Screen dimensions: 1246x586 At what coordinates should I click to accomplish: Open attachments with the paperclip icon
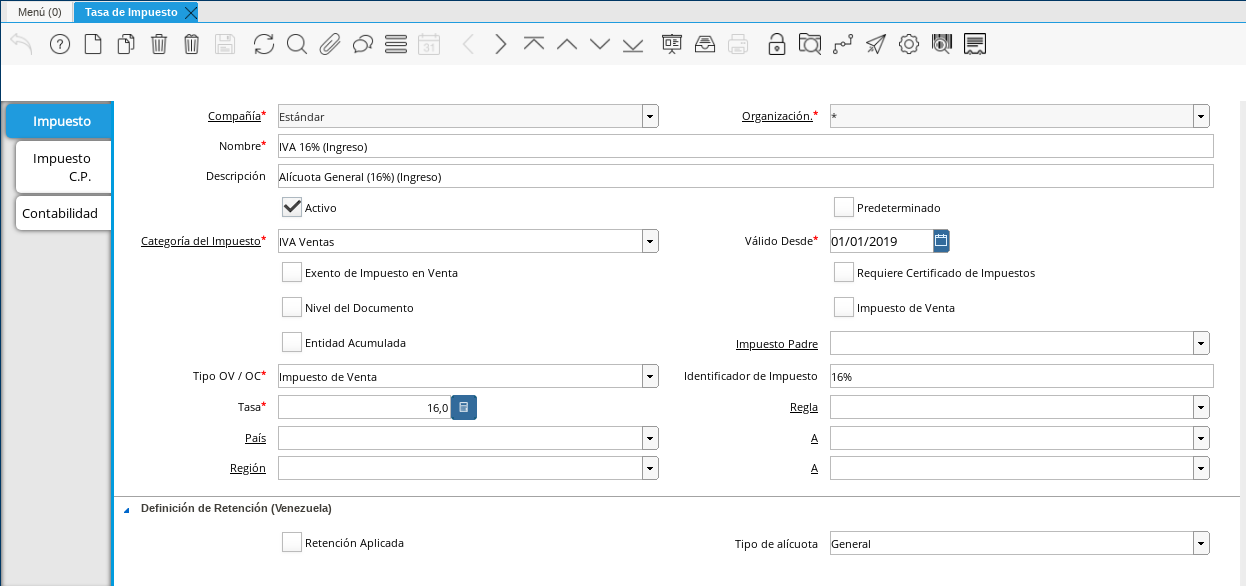pos(330,44)
